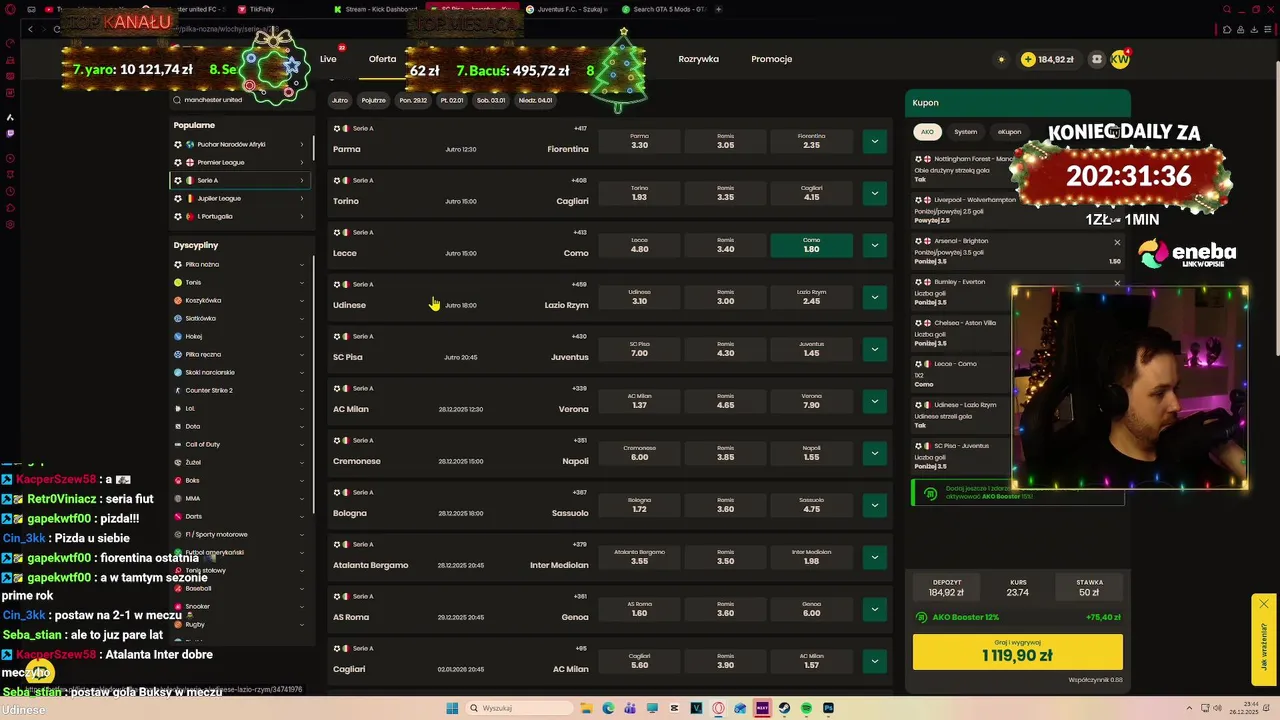Filter matches by Pt. 02.01
This screenshot has width=1280, height=720.
tap(452, 100)
